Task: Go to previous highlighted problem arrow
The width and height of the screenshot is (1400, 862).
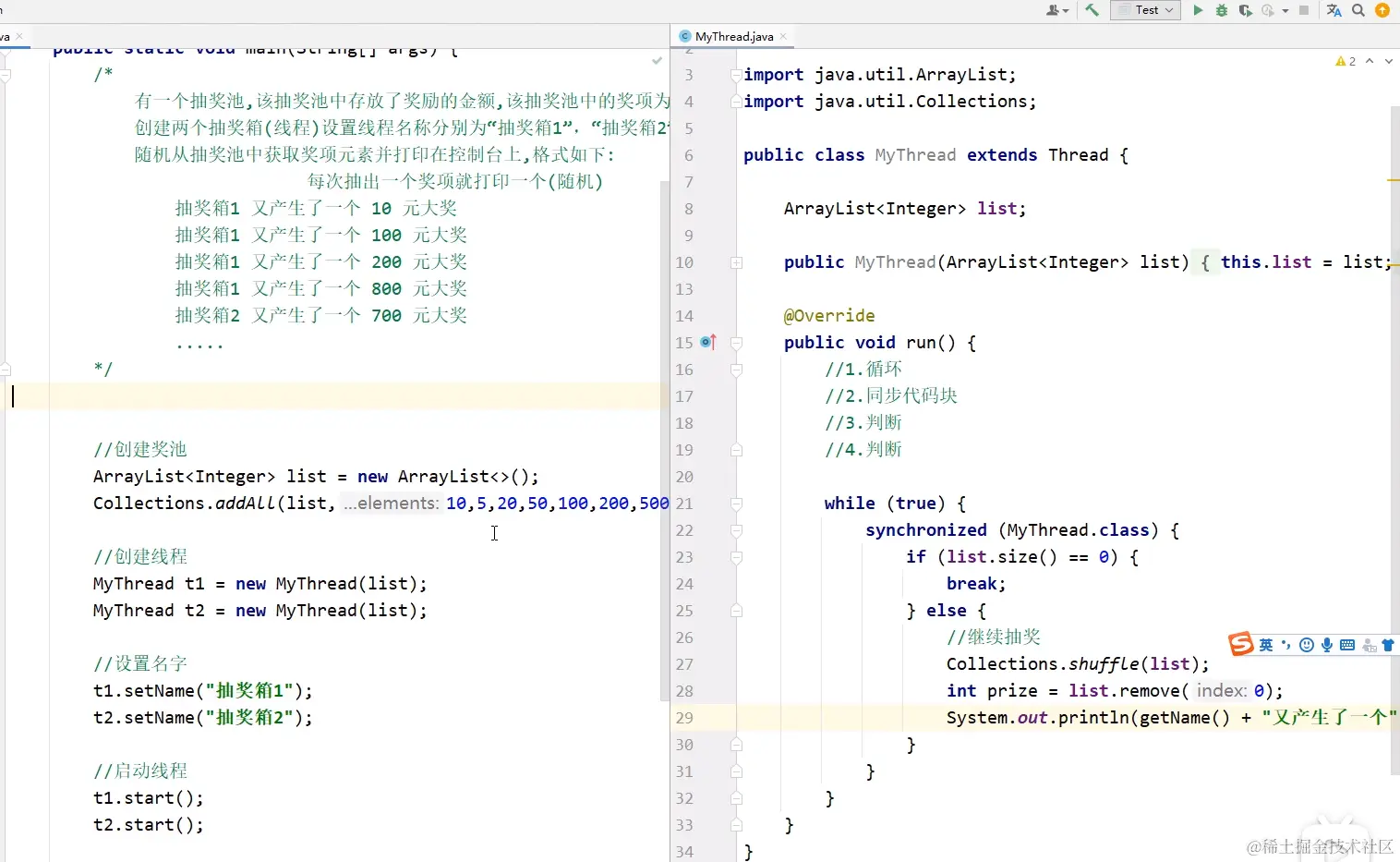Action: (x=1370, y=61)
